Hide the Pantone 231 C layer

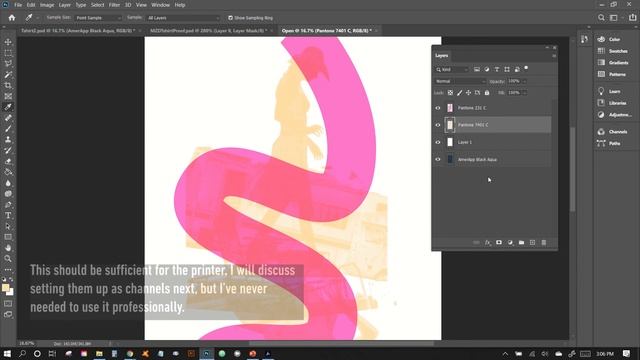[438, 108]
